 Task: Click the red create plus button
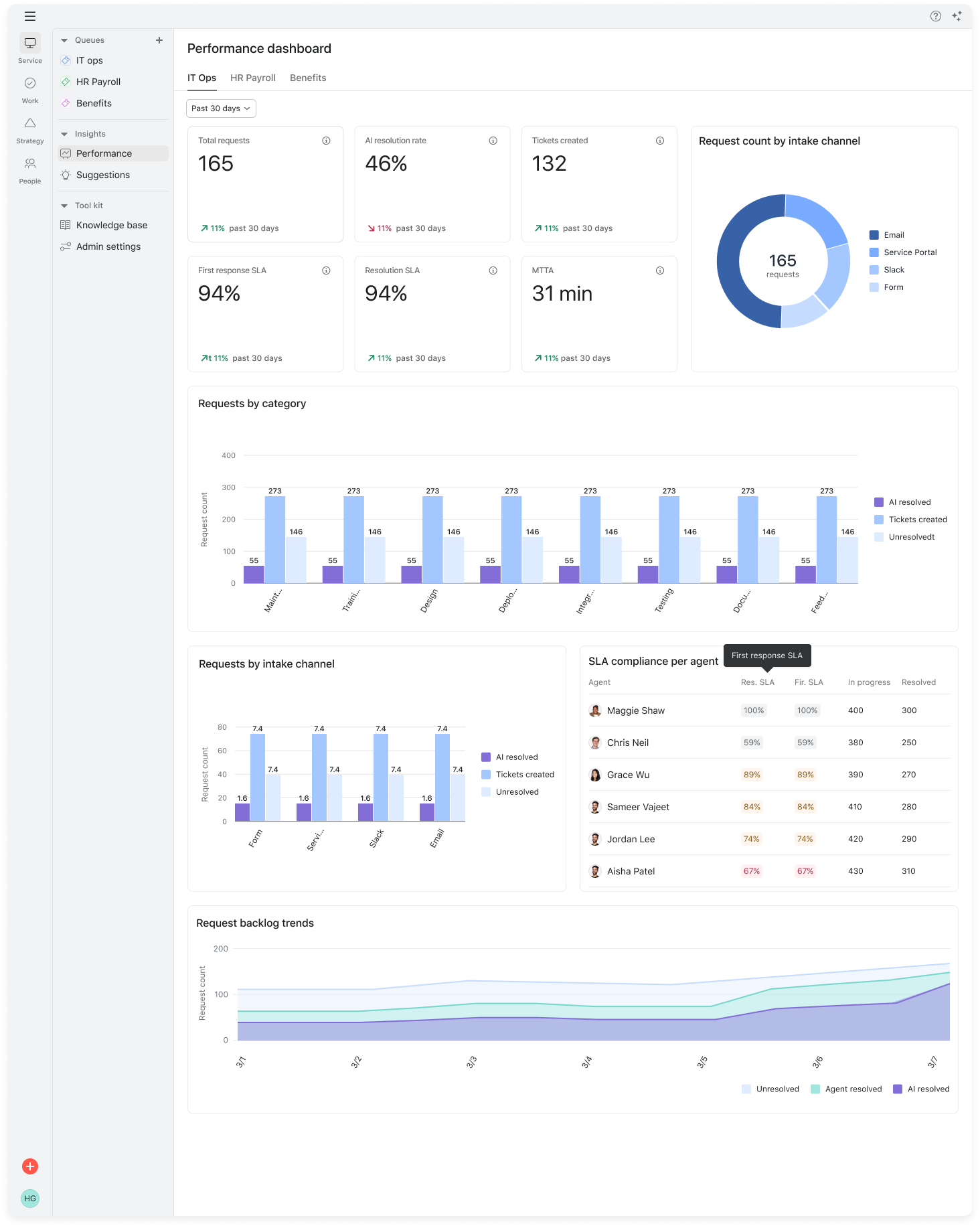(x=30, y=1166)
